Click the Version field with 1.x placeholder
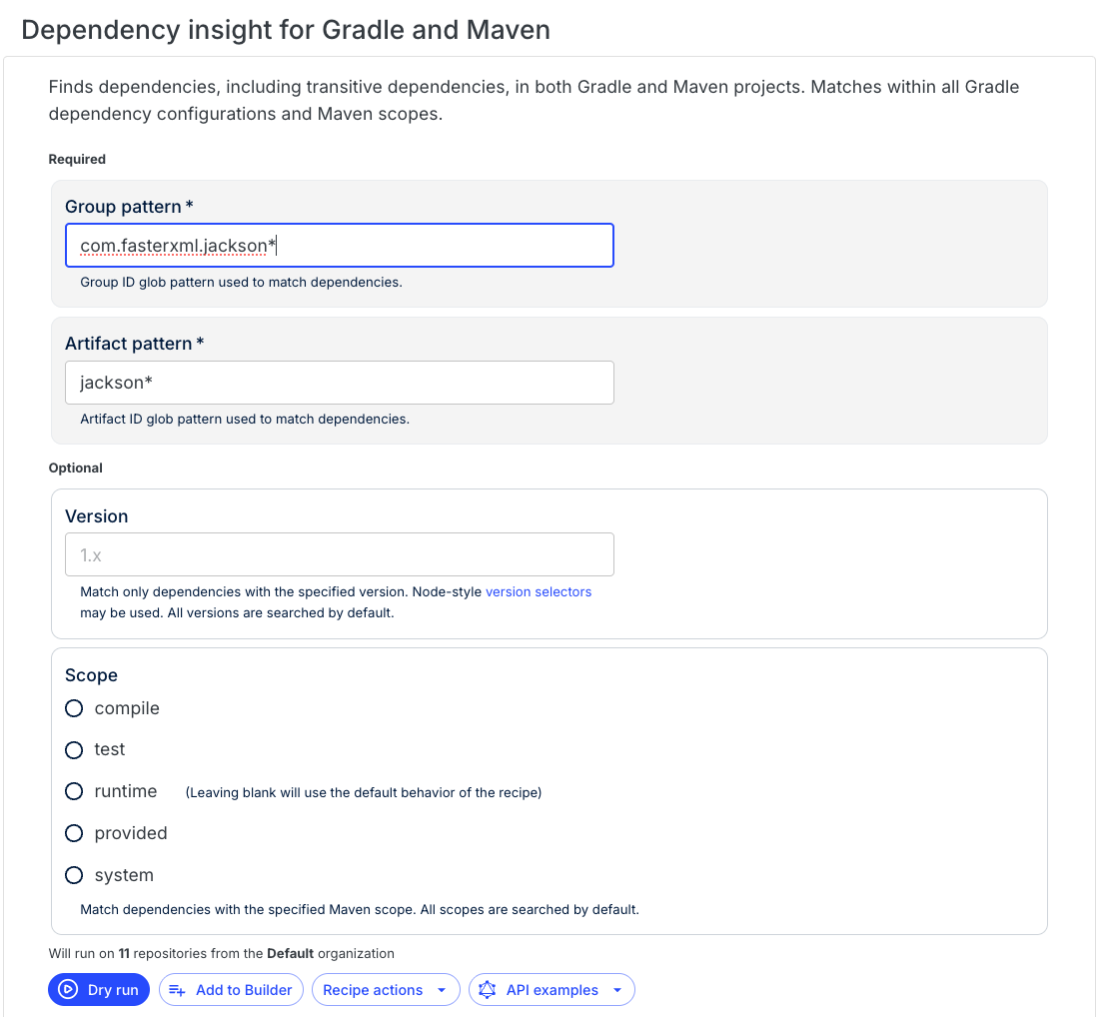 point(339,554)
